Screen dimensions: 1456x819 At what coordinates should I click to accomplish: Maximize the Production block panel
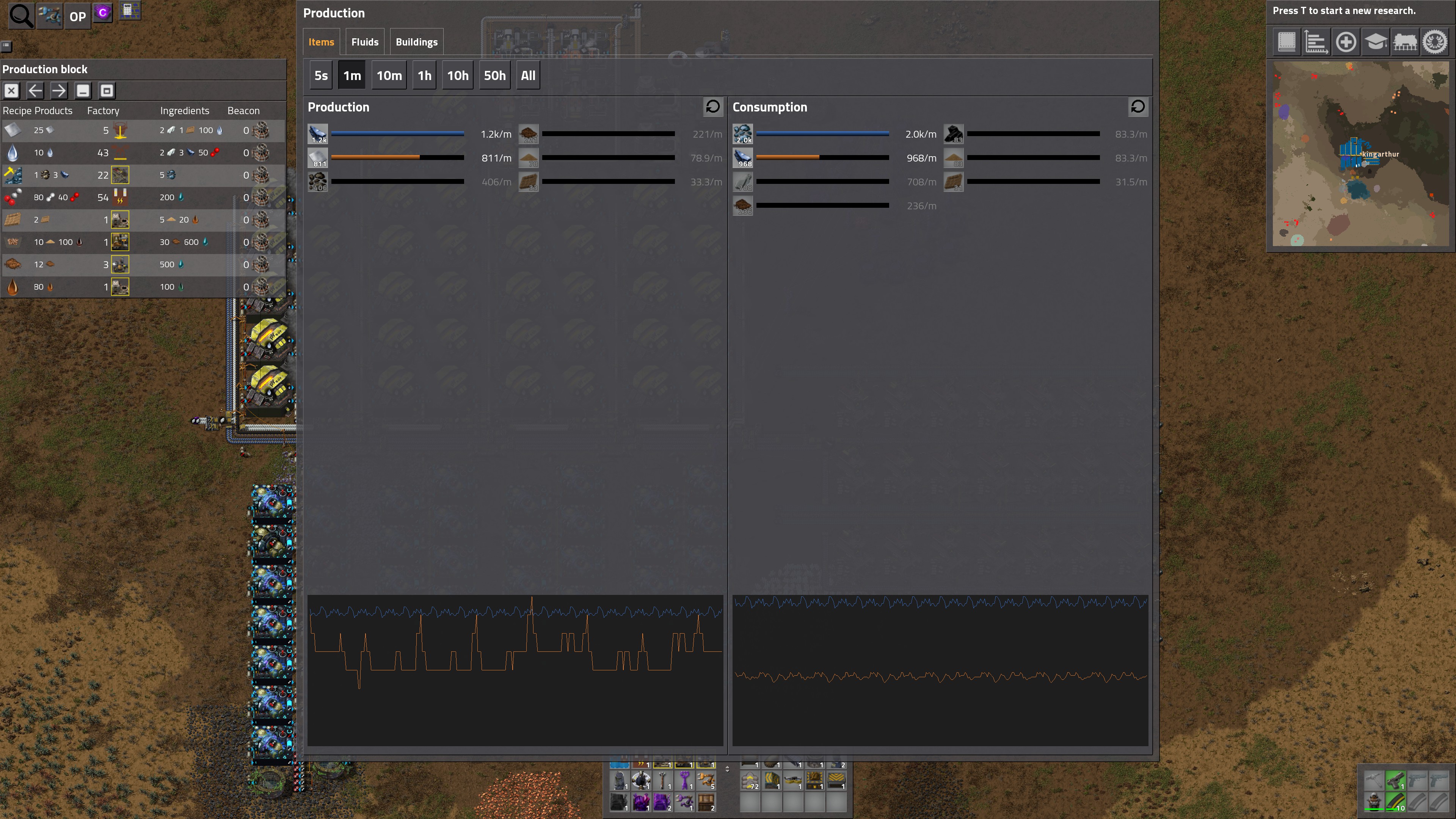107,91
